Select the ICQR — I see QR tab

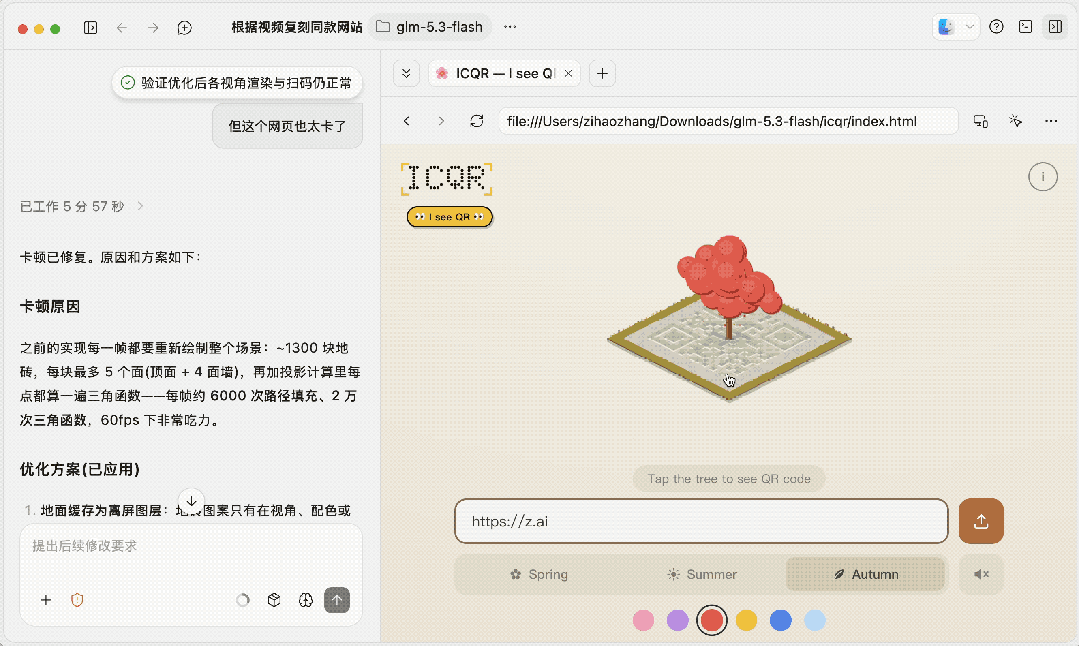pos(504,74)
